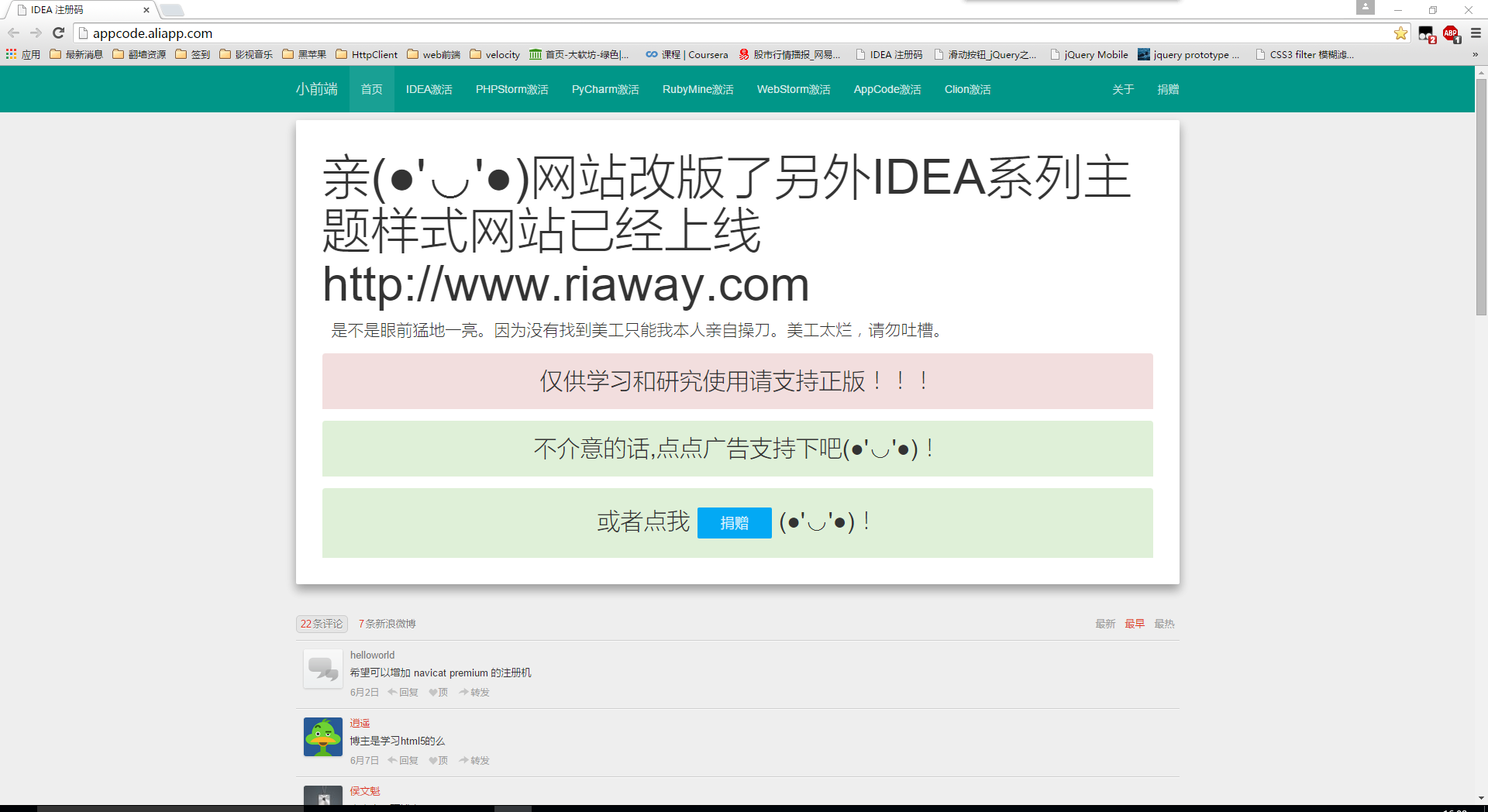Image resolution: width=1488 pixels, height=812 pixels.
Task: Click the blue 捐赠 button
Action: pos(734,523)
